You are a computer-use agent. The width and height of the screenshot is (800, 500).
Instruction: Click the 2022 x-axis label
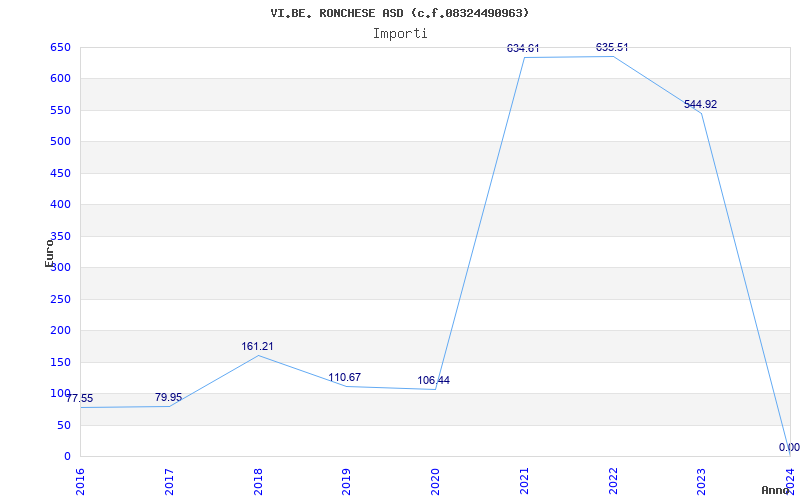coord(613,482)
